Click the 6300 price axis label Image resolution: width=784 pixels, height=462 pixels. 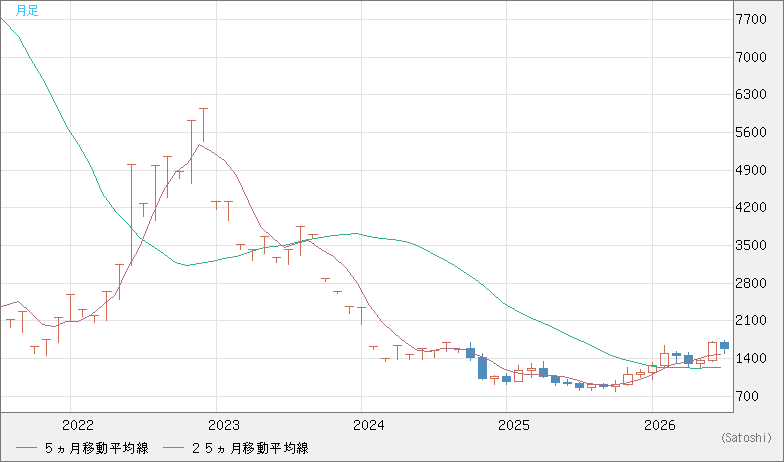click(x=752, y=94)
